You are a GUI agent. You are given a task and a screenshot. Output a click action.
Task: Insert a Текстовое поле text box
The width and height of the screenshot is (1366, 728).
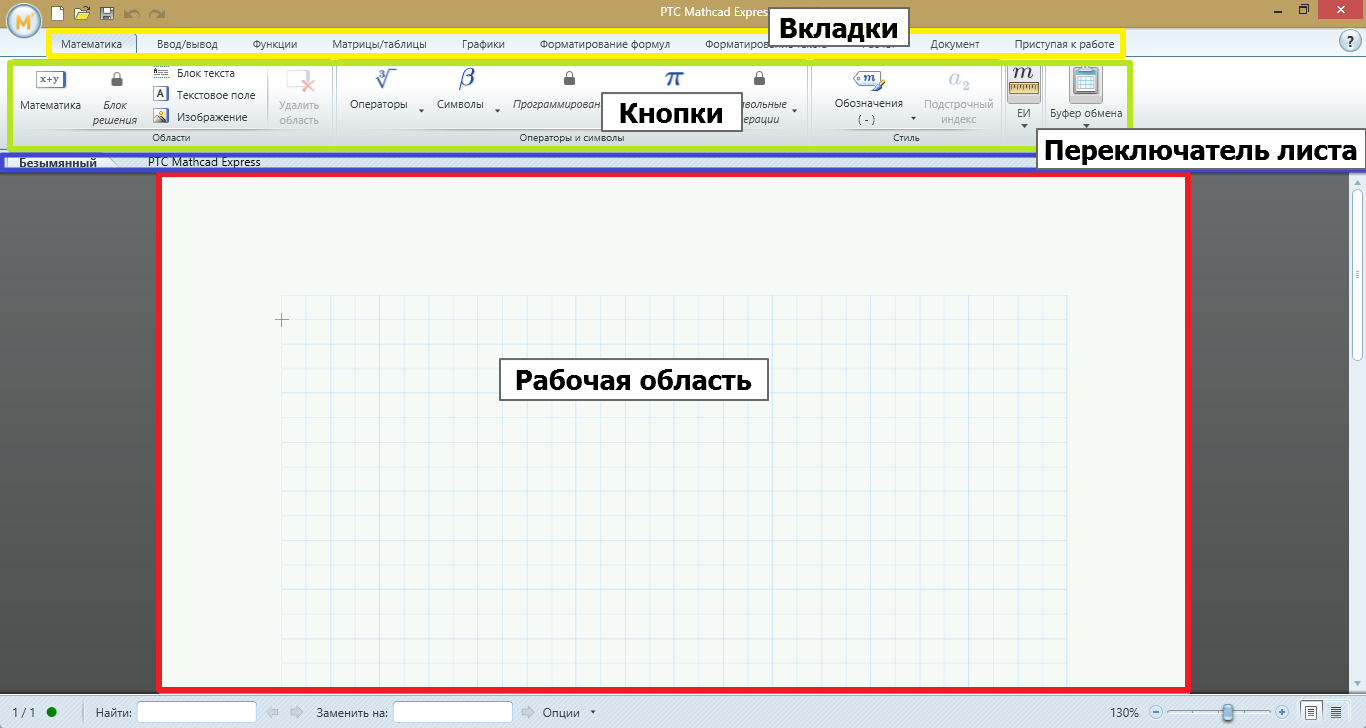(204, 95)
